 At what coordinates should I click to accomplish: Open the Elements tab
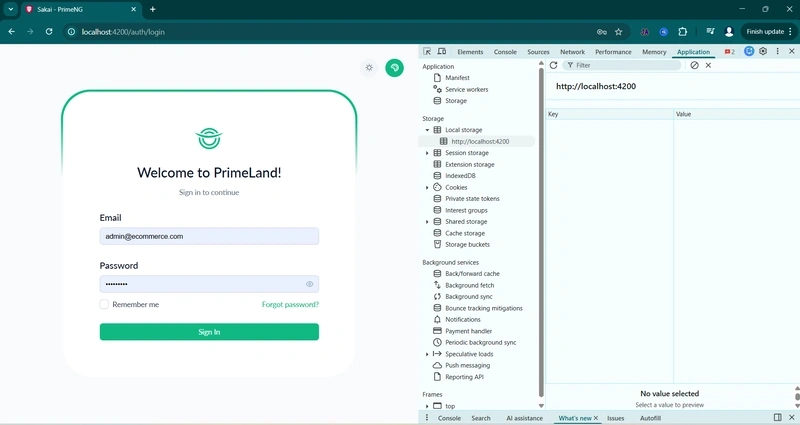pyautogui.click(x=470, y=52)
